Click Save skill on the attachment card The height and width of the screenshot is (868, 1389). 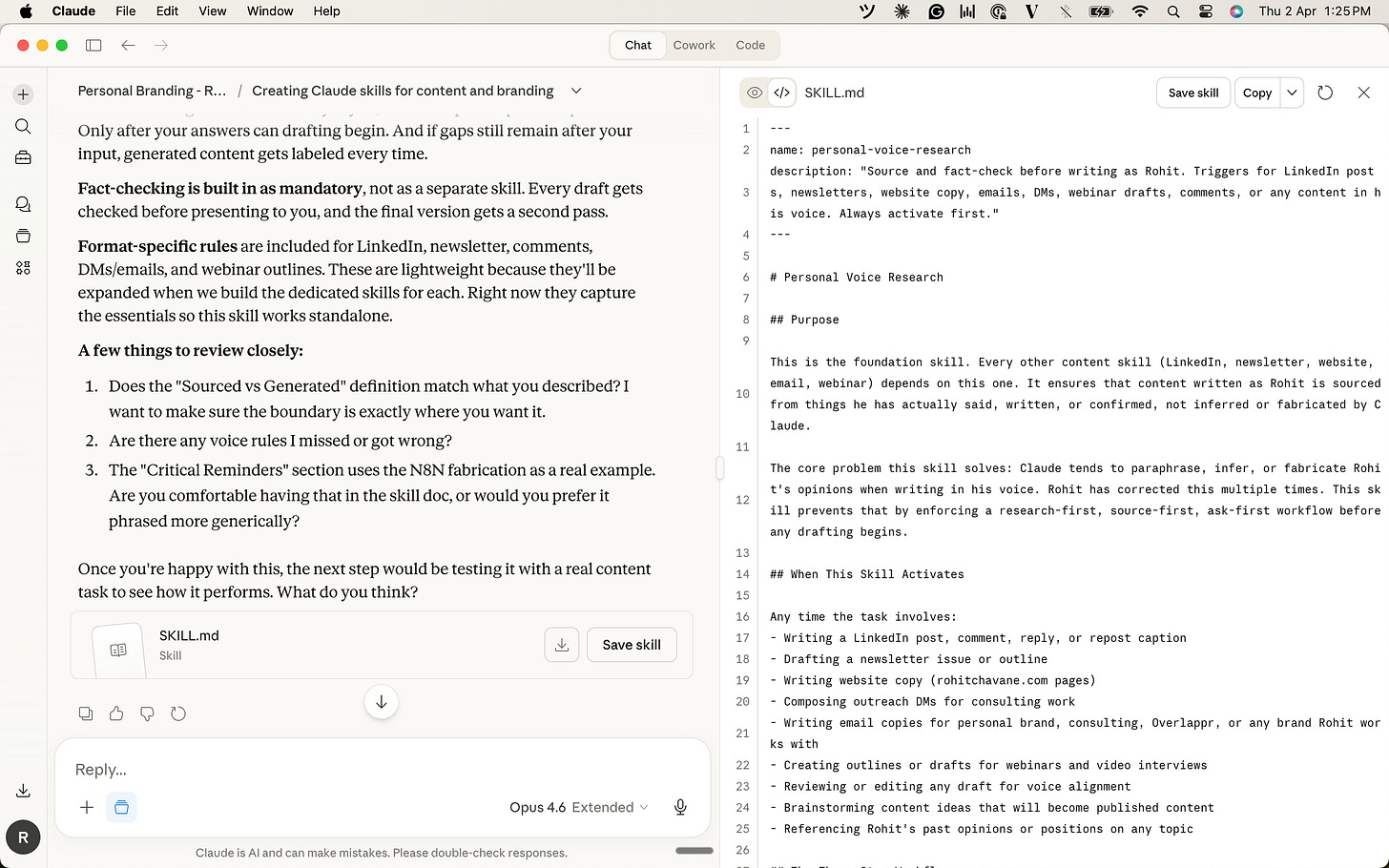click(x=632, y=645)
